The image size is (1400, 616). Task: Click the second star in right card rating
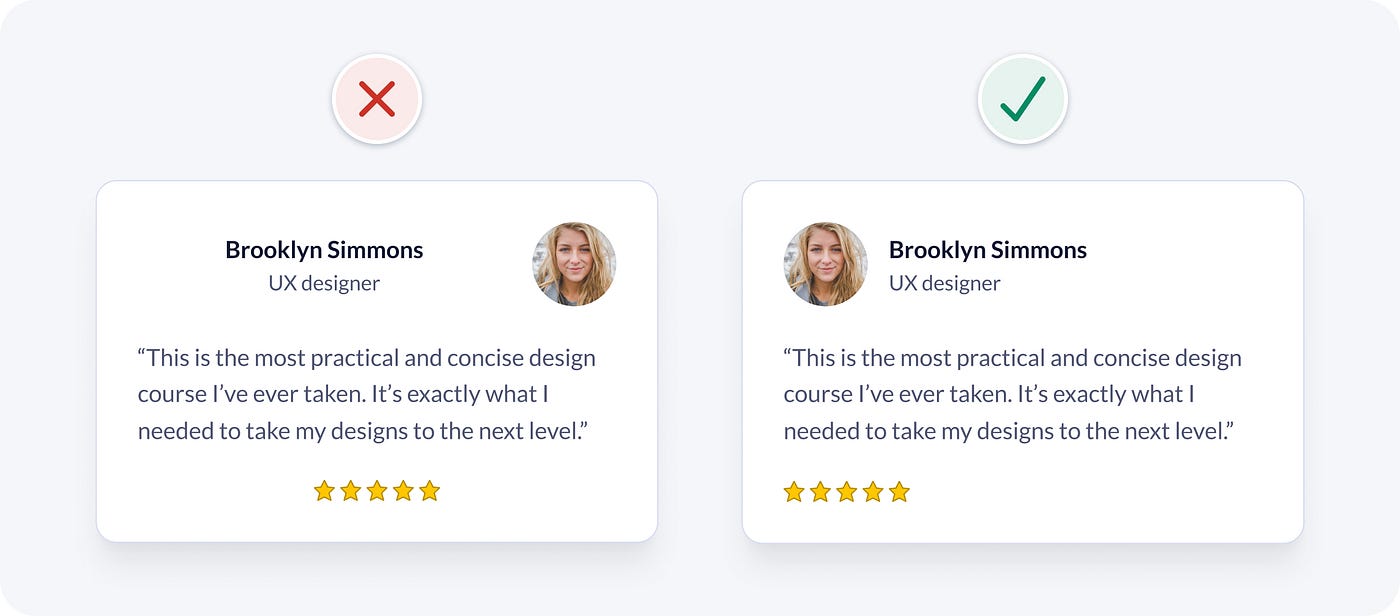(x=820, y=492)
